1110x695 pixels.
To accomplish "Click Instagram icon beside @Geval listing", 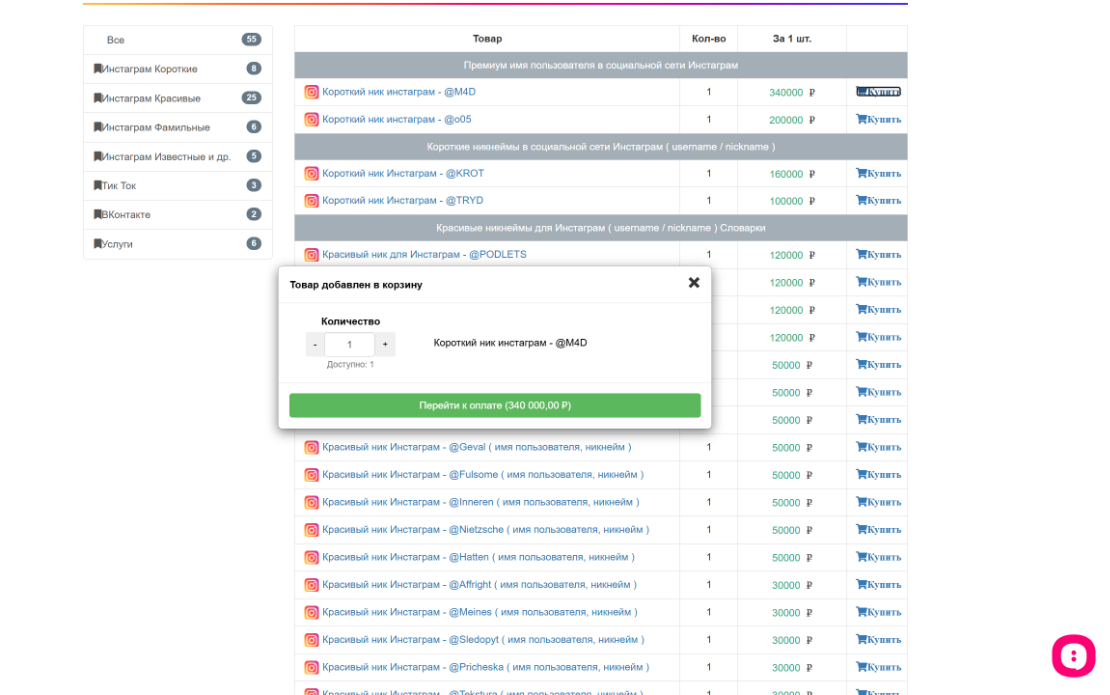I will point(311,447).
